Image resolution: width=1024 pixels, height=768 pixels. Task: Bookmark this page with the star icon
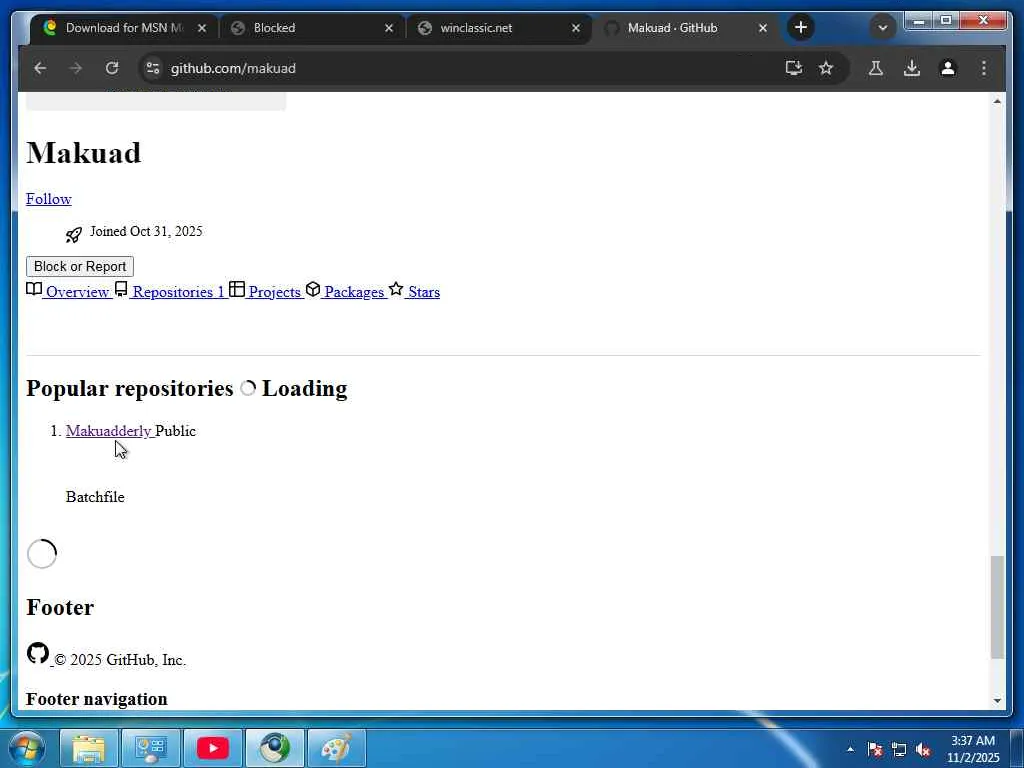point(826,68)
